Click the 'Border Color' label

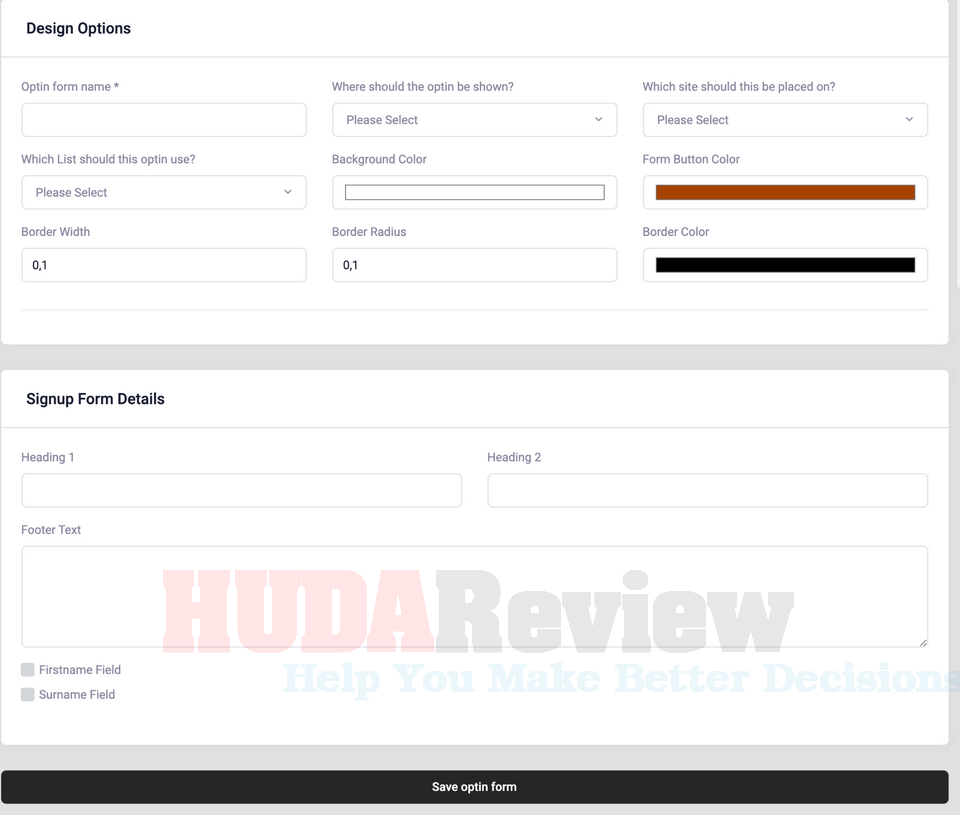click(x=675, y=231)
